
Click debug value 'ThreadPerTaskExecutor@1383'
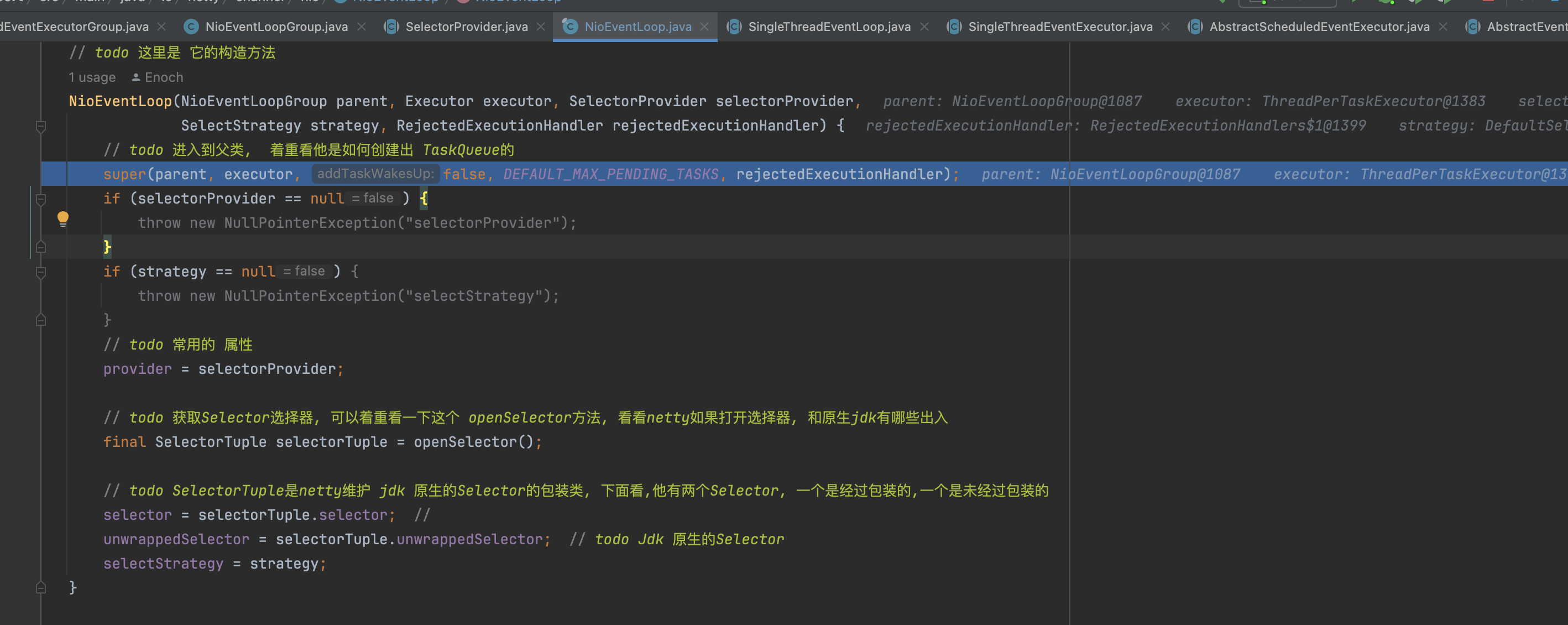tap(1373, 101)
